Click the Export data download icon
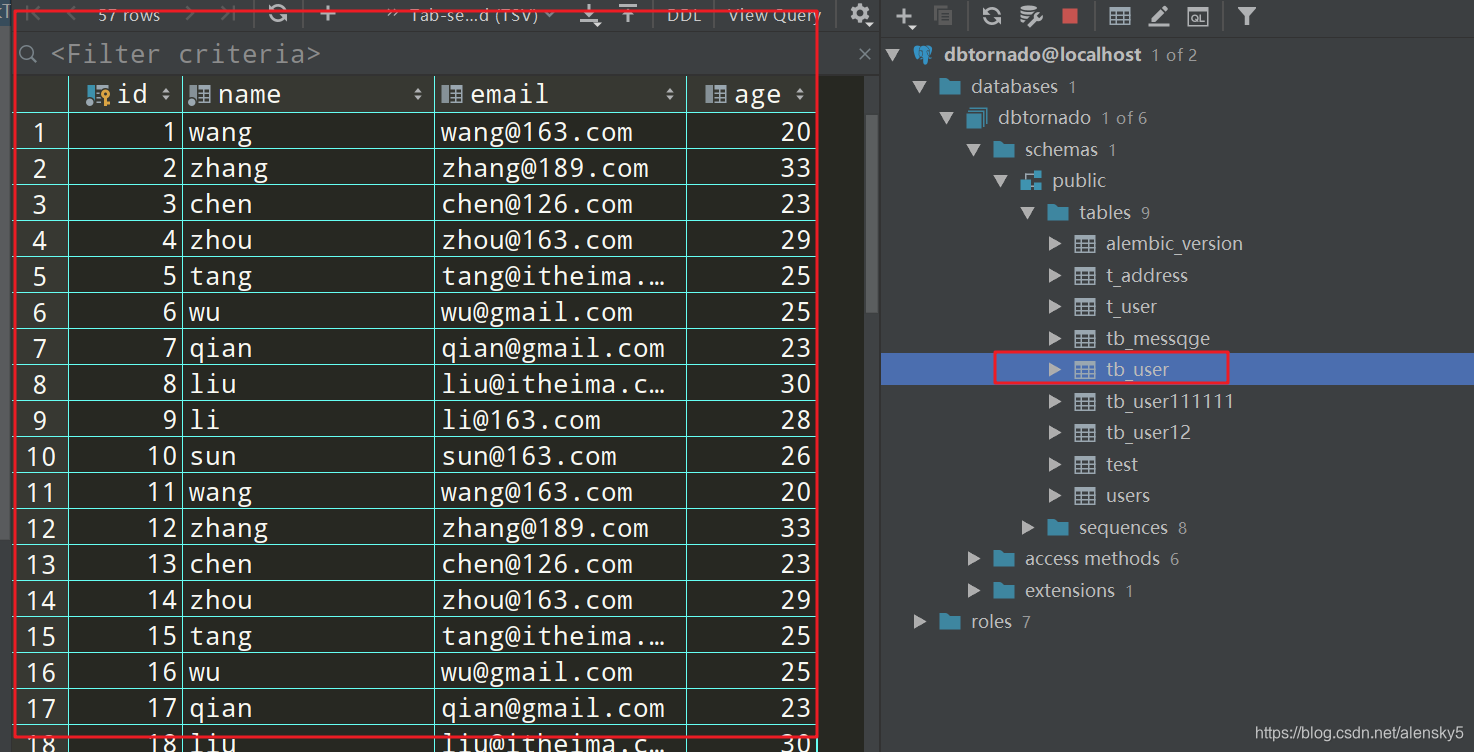Viewport: 1474px width, 752px height. pyautogui.click(x=591, y=14)
